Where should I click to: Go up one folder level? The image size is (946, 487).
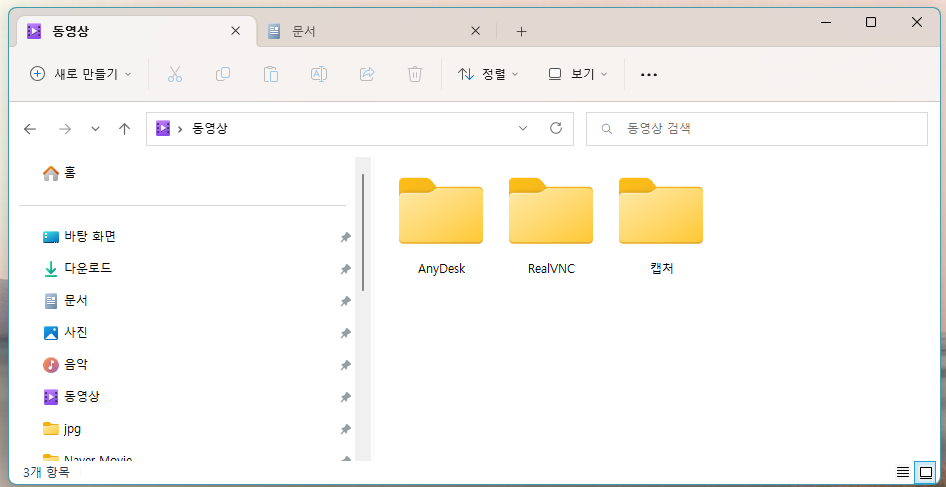pyautogui.click(x=124, y=129)
